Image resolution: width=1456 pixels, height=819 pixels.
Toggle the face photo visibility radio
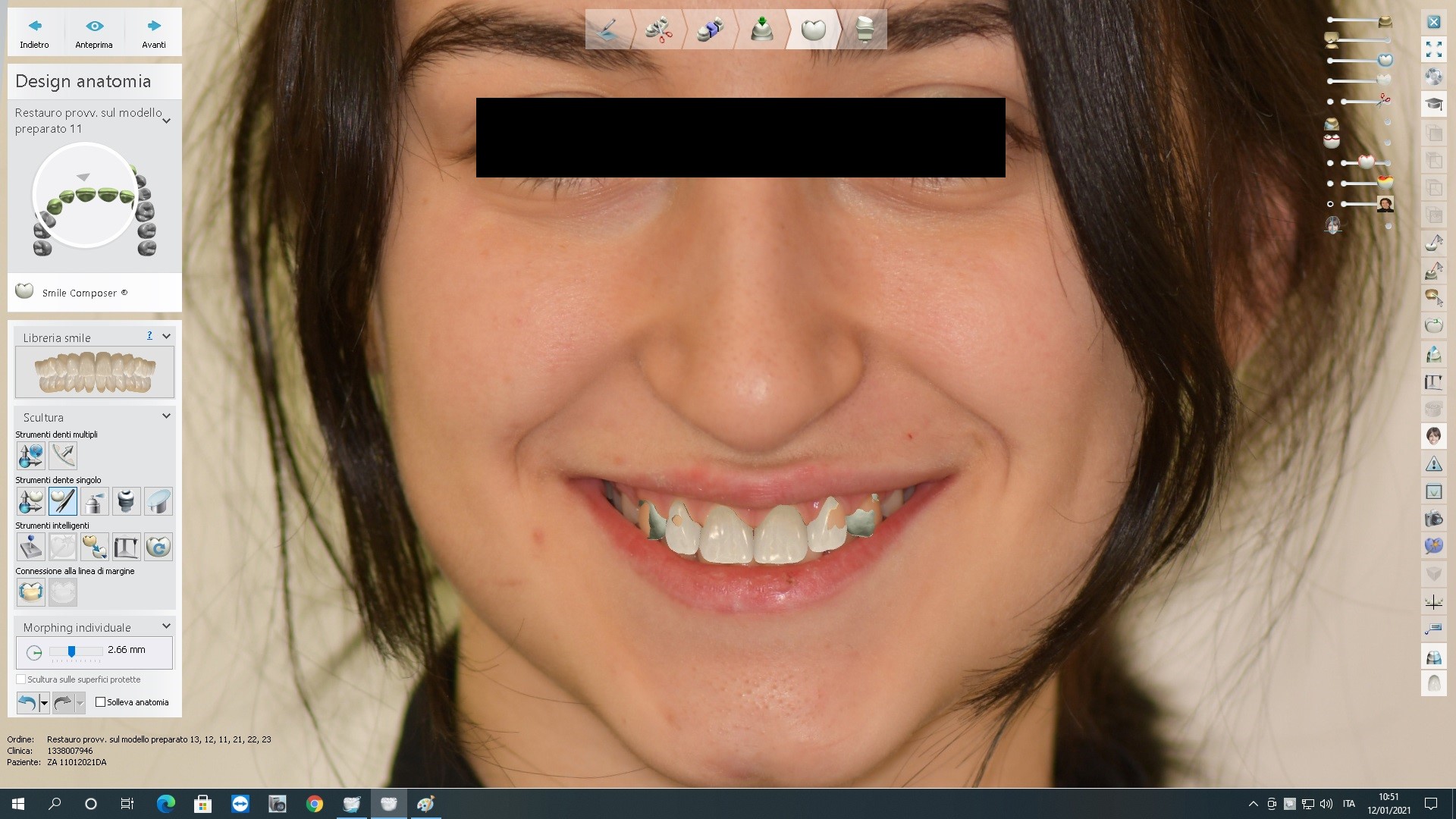(1330, 204)
